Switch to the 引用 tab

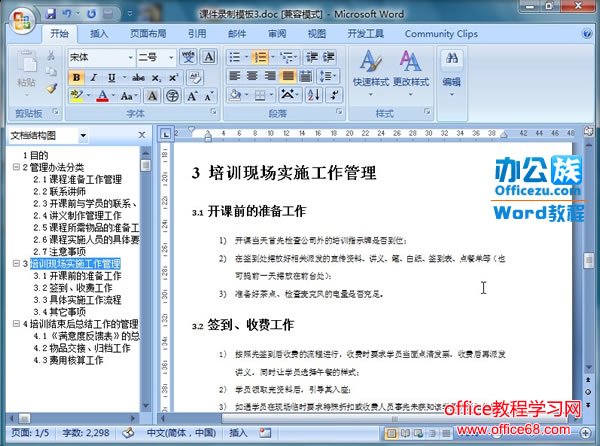point(197,34)
